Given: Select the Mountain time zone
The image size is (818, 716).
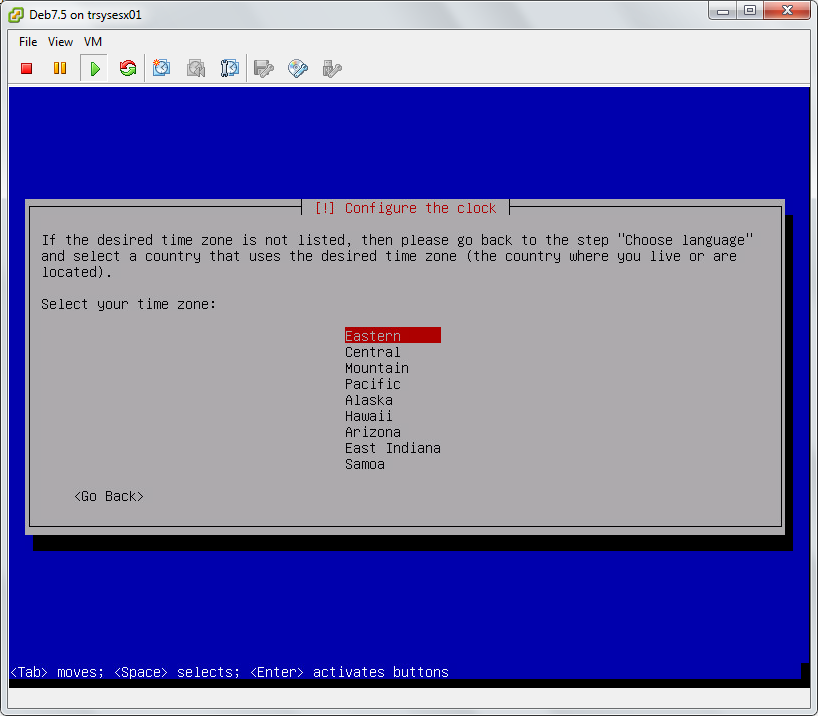Looking at the screenshot, I should [377, 368].
